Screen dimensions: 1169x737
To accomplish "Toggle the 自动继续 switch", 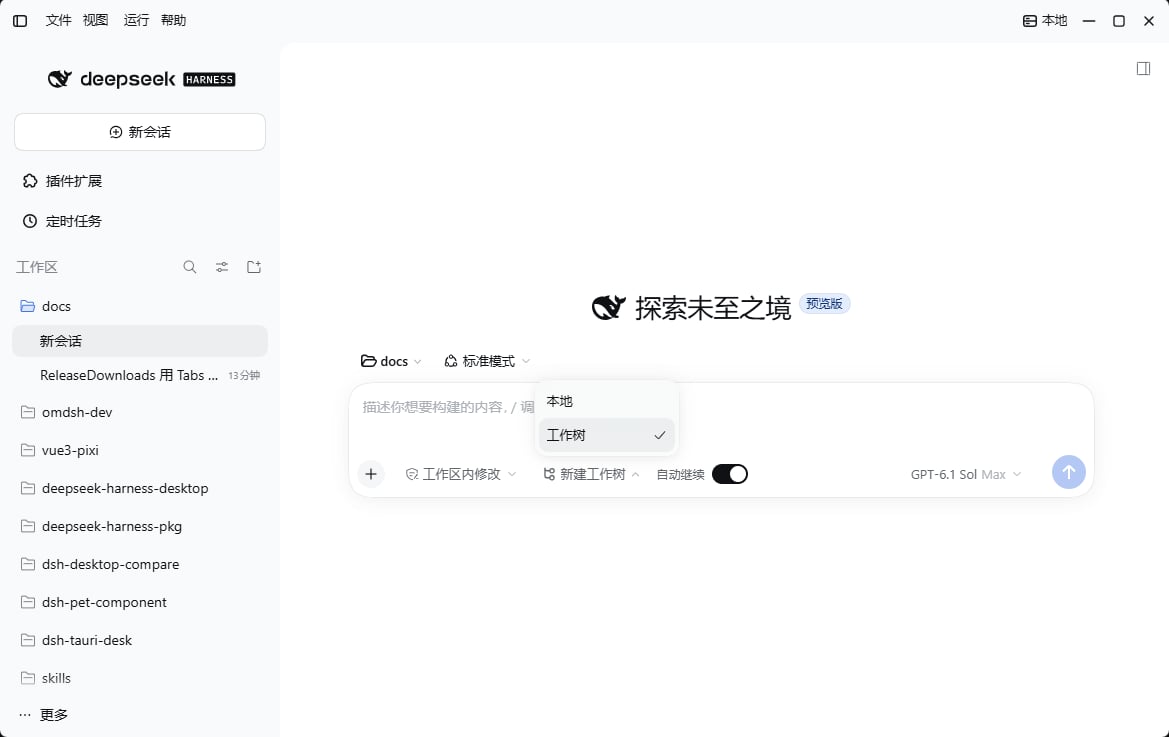I will [729, 474].
